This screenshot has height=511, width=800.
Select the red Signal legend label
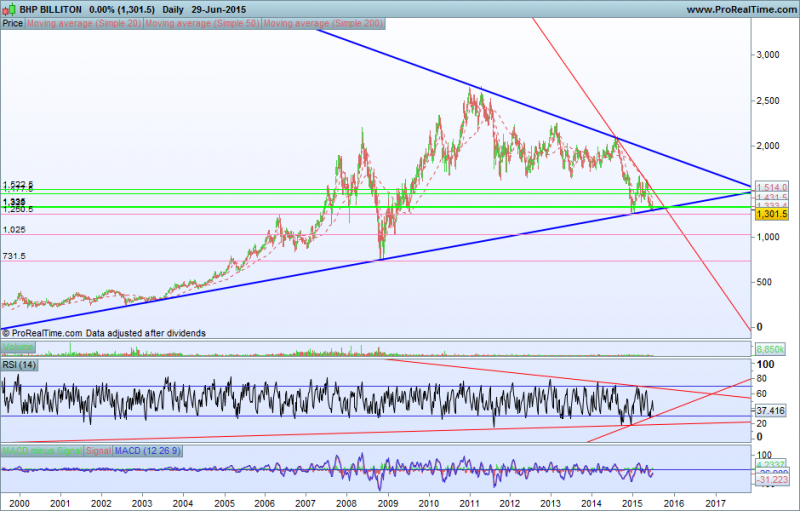tap(98, 452)
